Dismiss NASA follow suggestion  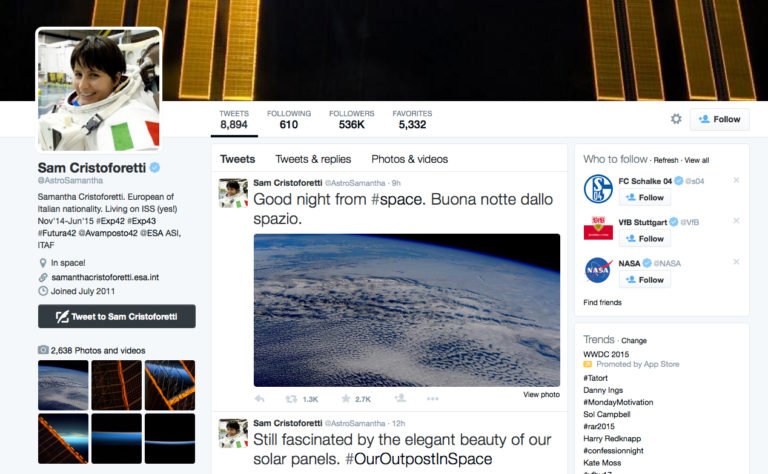736,262
